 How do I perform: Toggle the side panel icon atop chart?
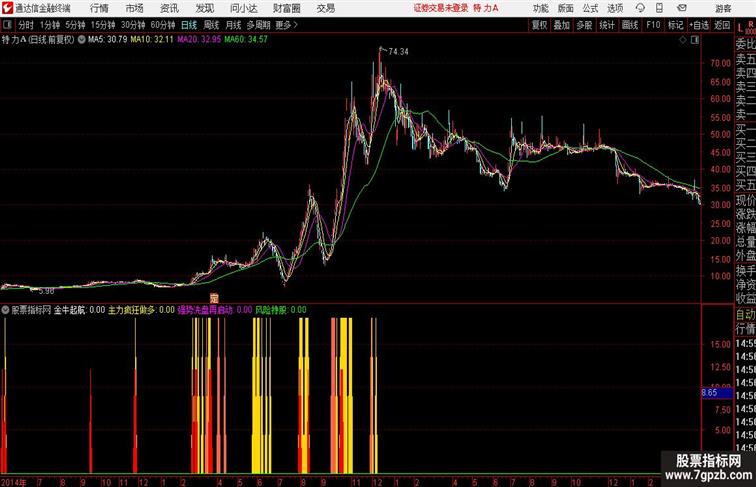695,40
